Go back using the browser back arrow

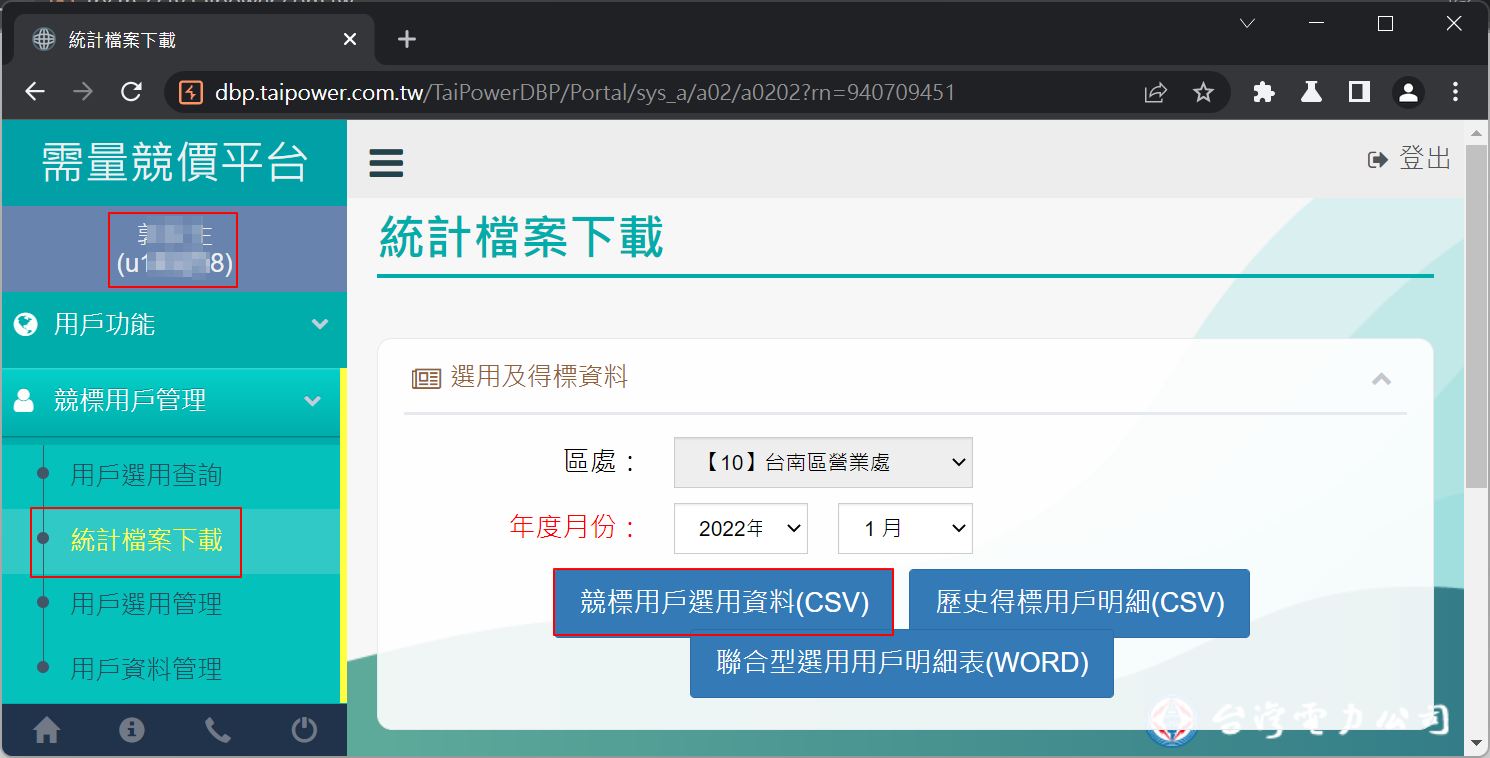(35, 92)
